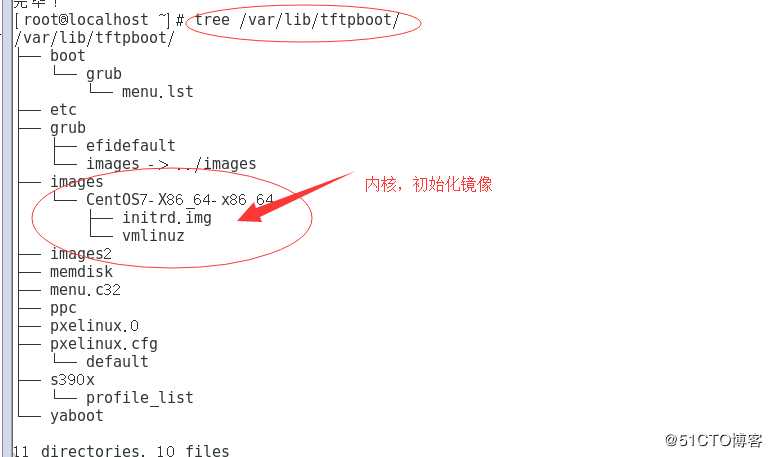
Task: Select the pxelinux.0 file entry
Action: pos(94,326)
